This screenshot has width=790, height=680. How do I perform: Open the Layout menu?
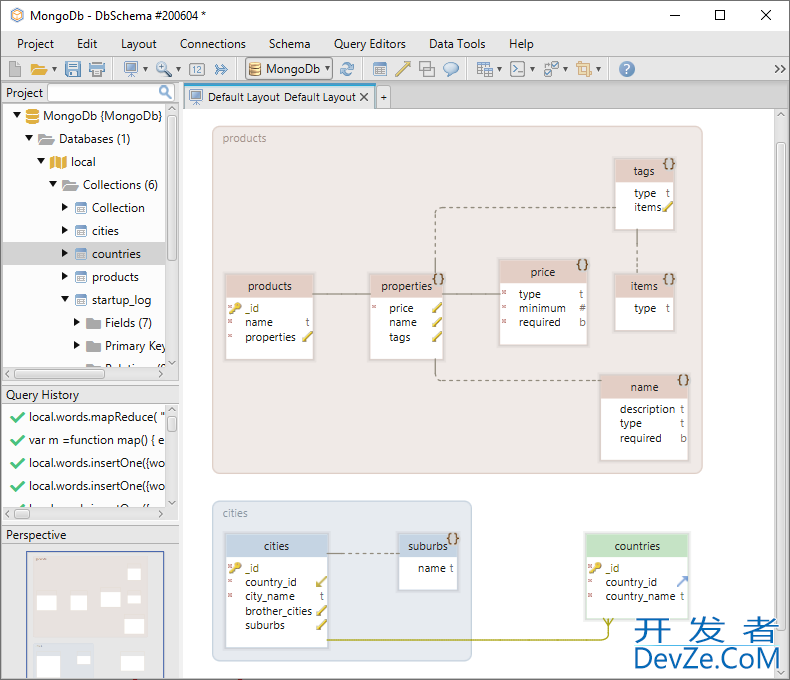click(x=139, y=44)
